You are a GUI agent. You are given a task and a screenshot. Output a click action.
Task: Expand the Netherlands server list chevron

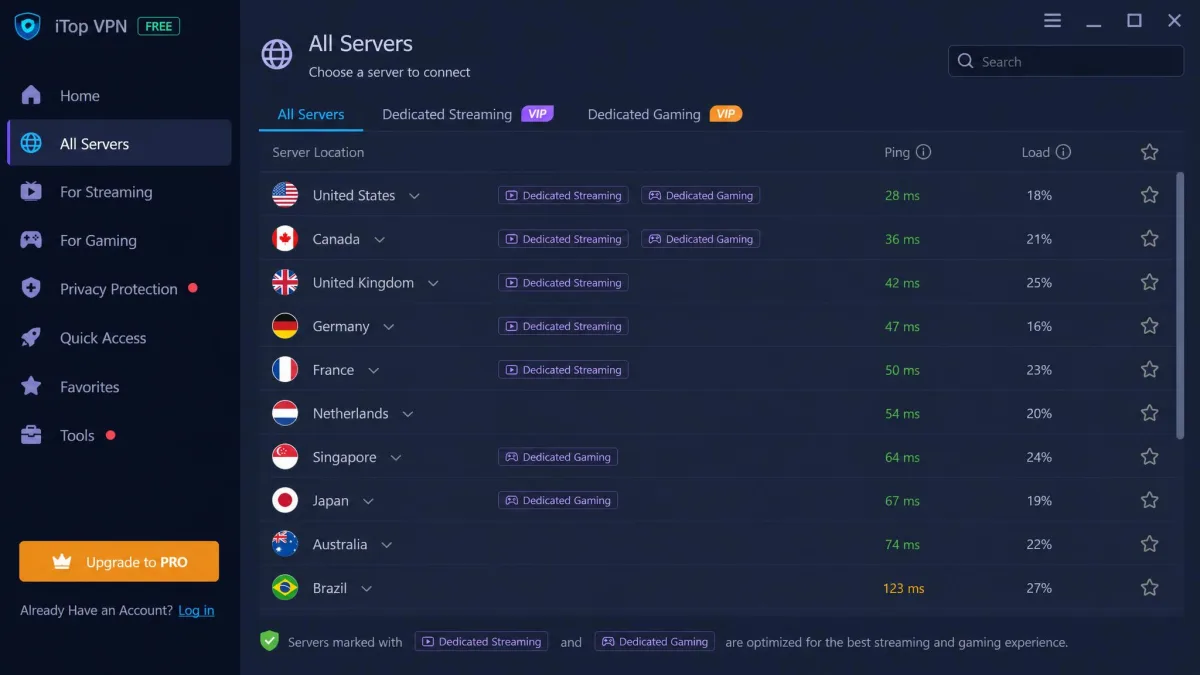pos(408,414)
